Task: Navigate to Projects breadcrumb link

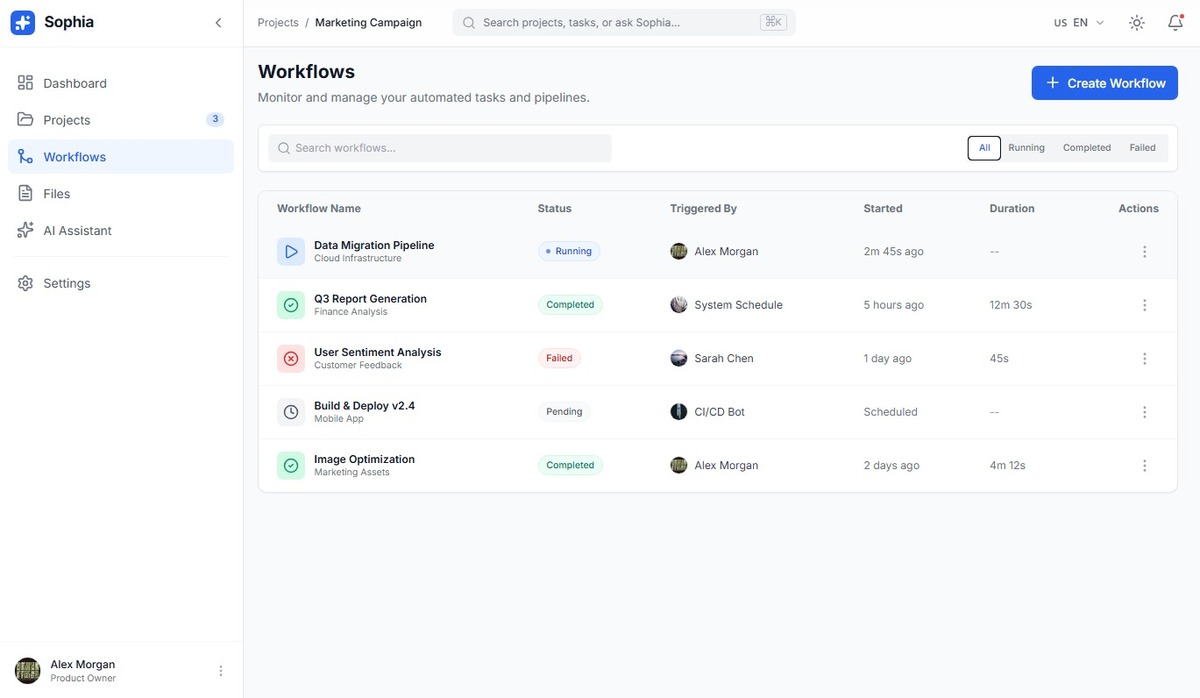Action: [278, 23]
